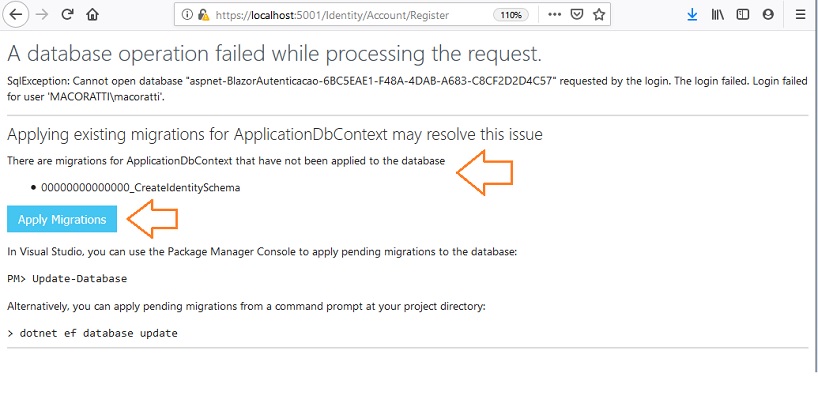Image resolution: width=818 pixels, height=411 pixels.
Task: Reload the current page
Action: point(67,15)
